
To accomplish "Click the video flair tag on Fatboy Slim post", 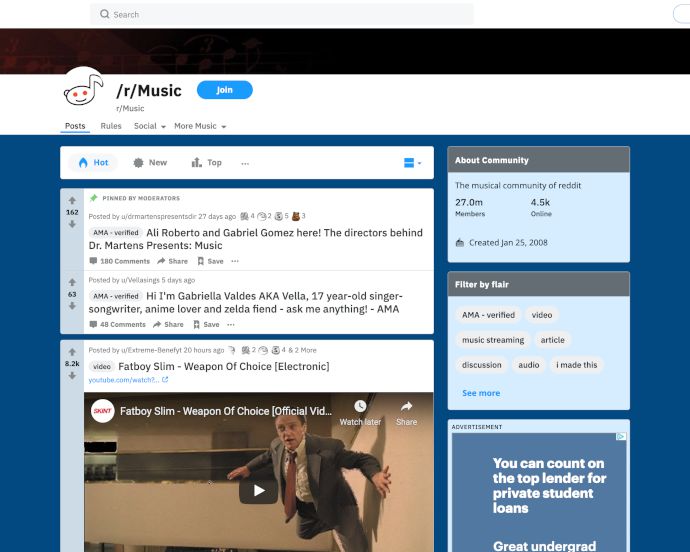I will [102, 367].
